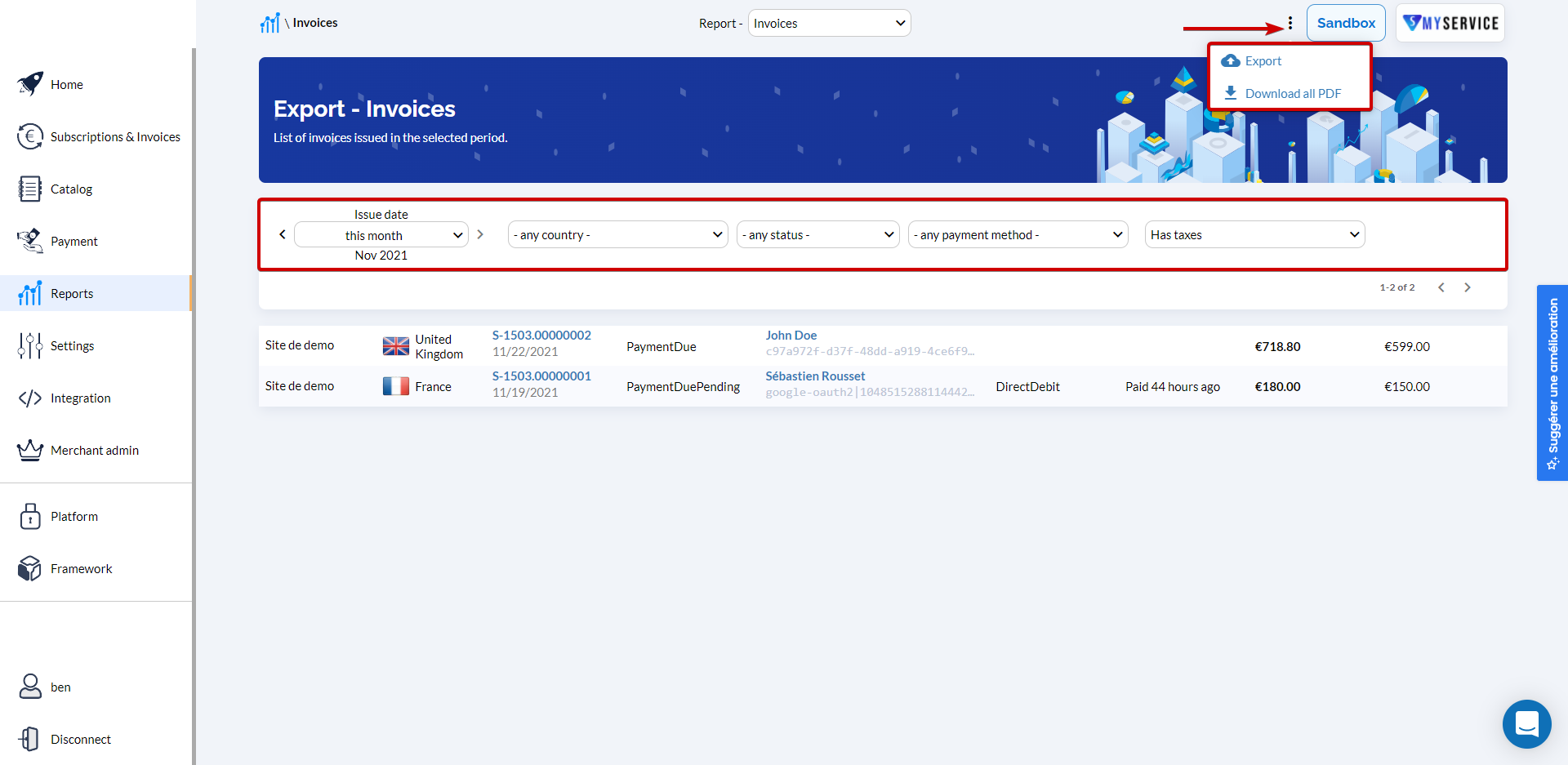The width and height of the screenshot is (1568, 765).
Task: Click the €180.00 amount
Action: [1278, 387]
